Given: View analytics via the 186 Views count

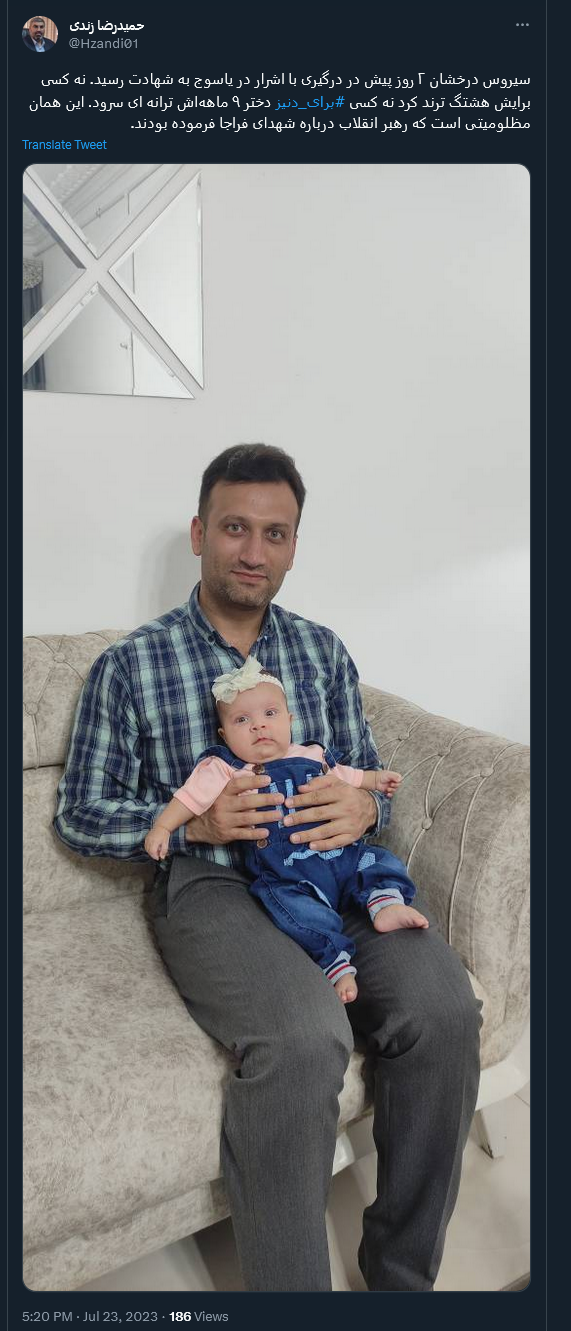Looking at the screenshot, I should click(x=199, y=1316).
